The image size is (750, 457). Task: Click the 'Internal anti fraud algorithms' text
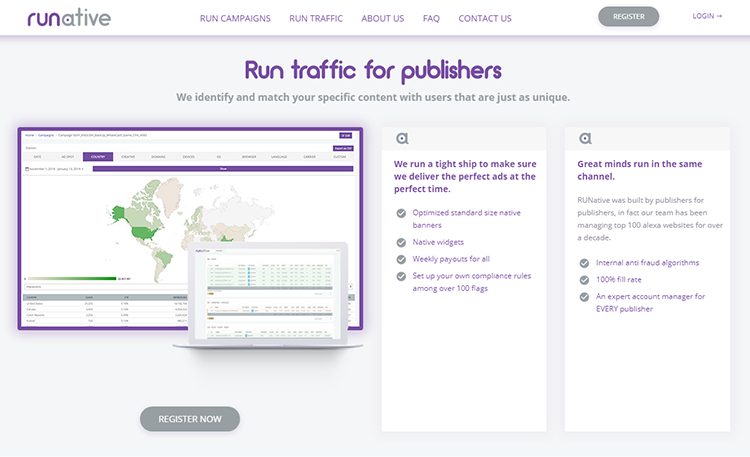pyautogui.click(x=647, y=263)
